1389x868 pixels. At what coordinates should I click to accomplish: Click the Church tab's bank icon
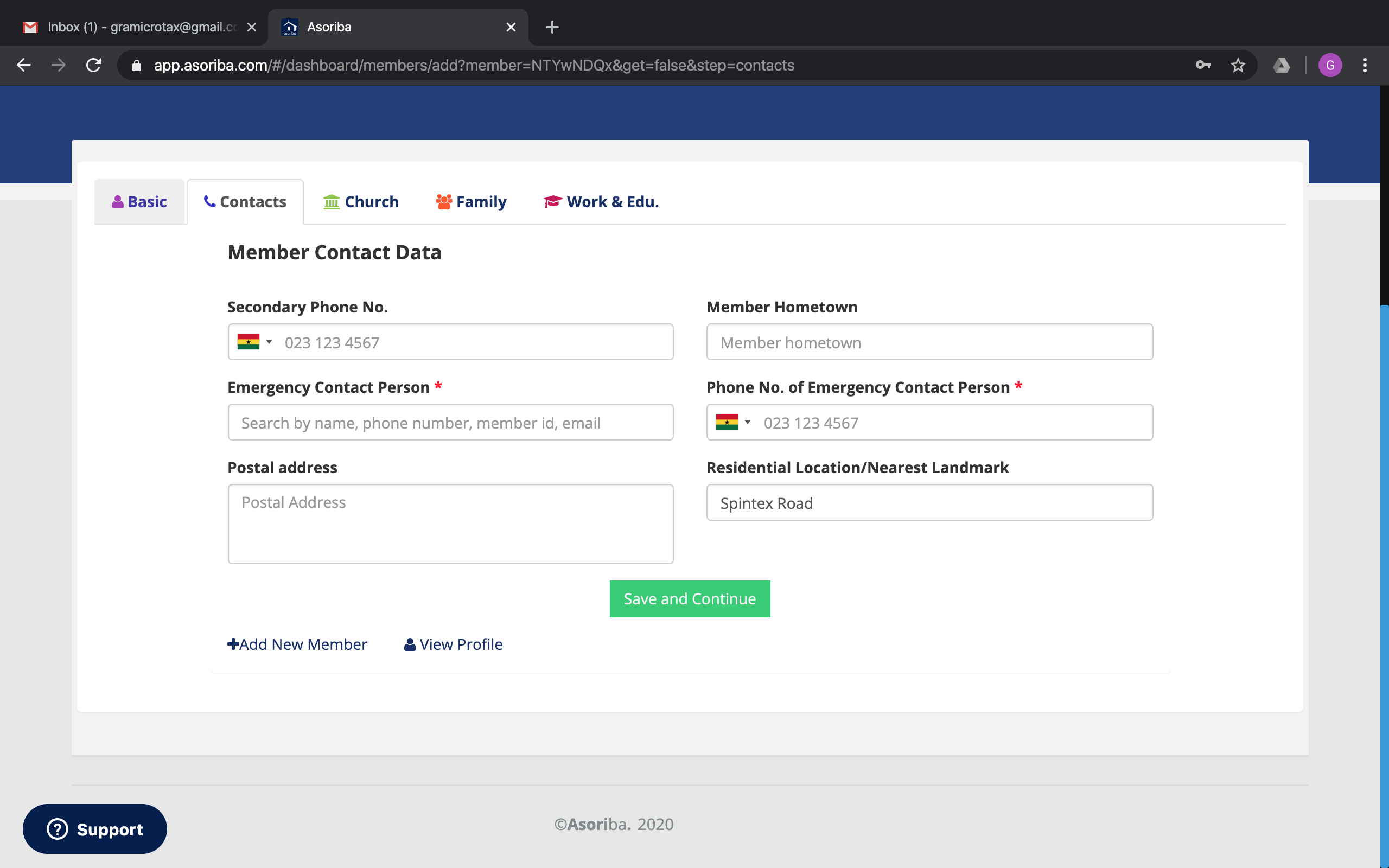point(331,201)
